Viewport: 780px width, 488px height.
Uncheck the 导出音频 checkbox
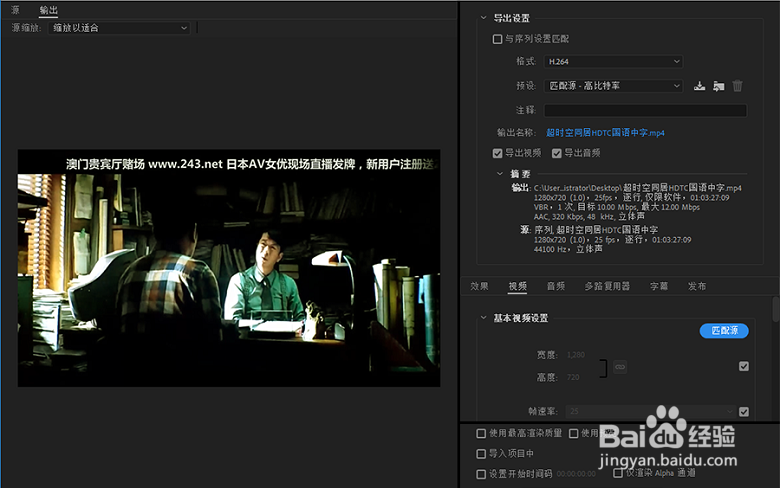557,153
